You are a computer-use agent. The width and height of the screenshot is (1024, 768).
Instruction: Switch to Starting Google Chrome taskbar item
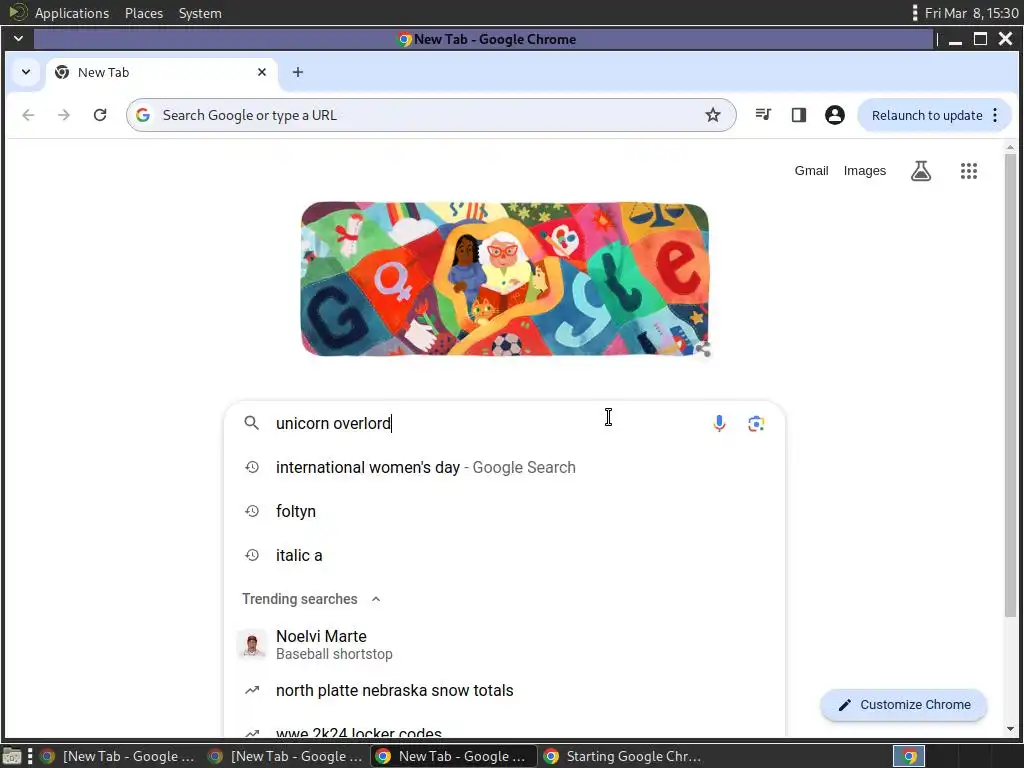click(x=622, y=756)
